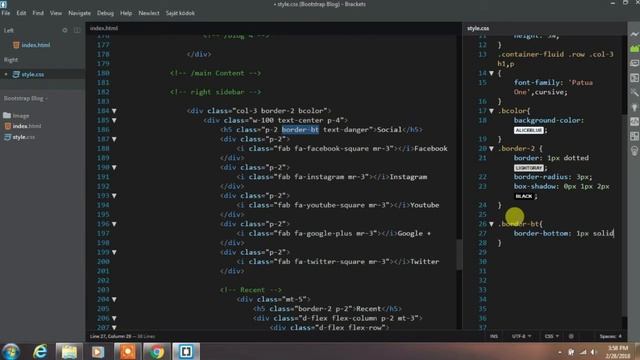Collapse .border-bt rule fold at line 26

[491, 224]
